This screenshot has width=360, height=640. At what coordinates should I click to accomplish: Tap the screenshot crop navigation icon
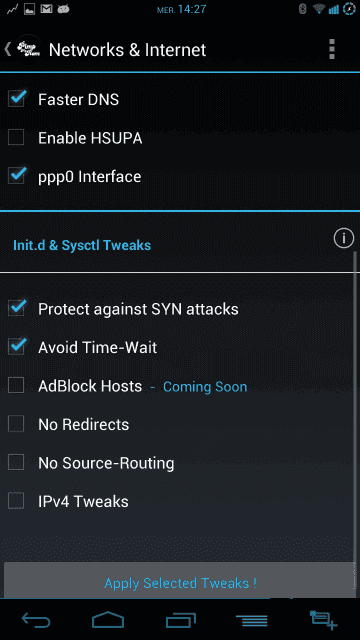(323, 620)
